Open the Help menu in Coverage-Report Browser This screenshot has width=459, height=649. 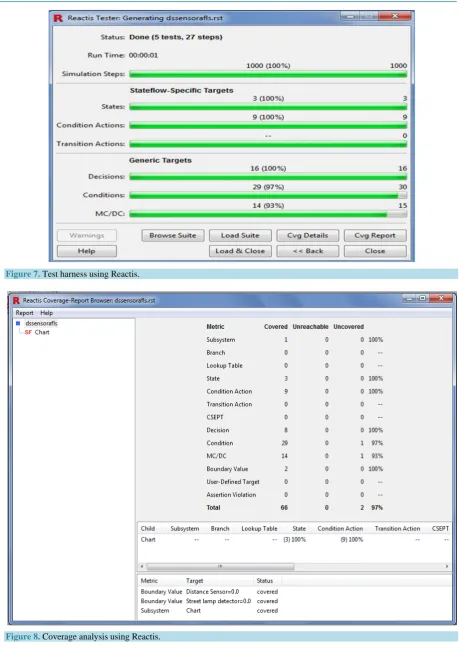47,313
